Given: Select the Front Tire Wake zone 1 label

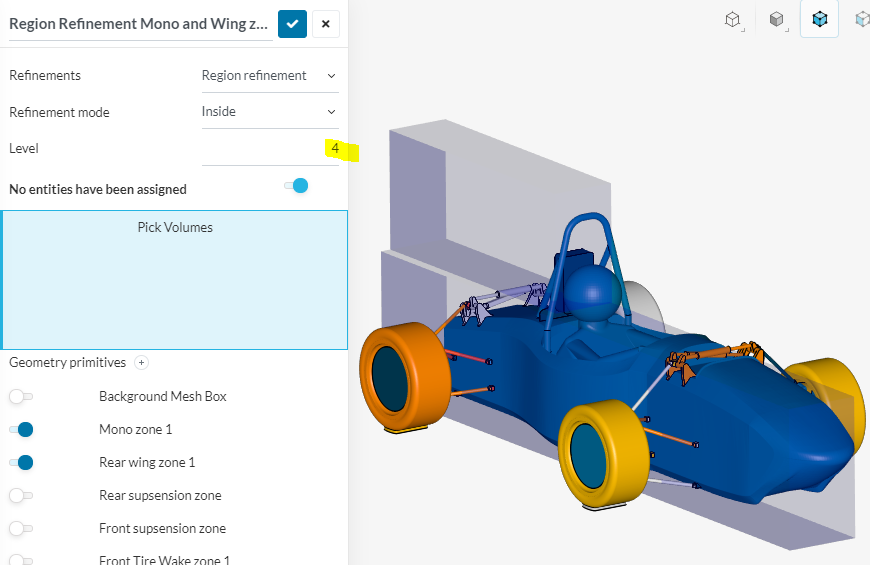Looking at the screenshot, I should coord(164,560).
